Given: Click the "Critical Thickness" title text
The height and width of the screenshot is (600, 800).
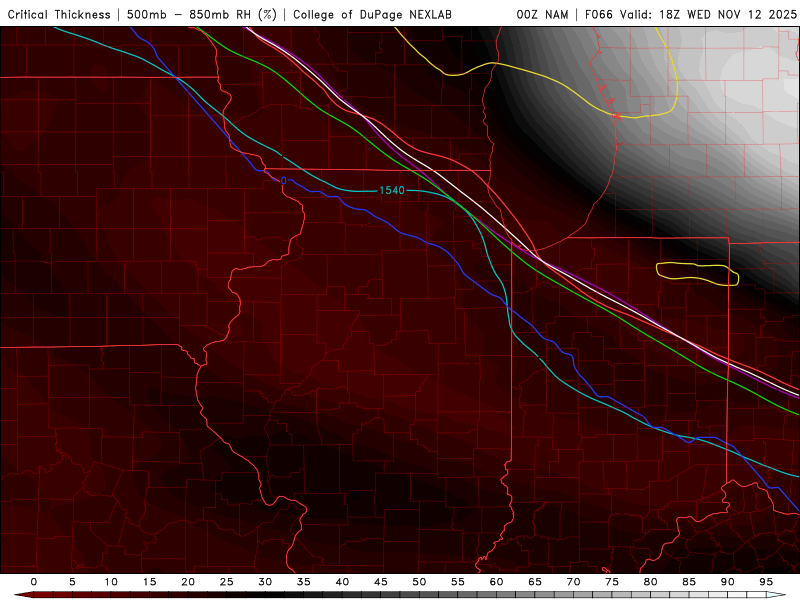Looking at the screenshot, I should [59, 15].
